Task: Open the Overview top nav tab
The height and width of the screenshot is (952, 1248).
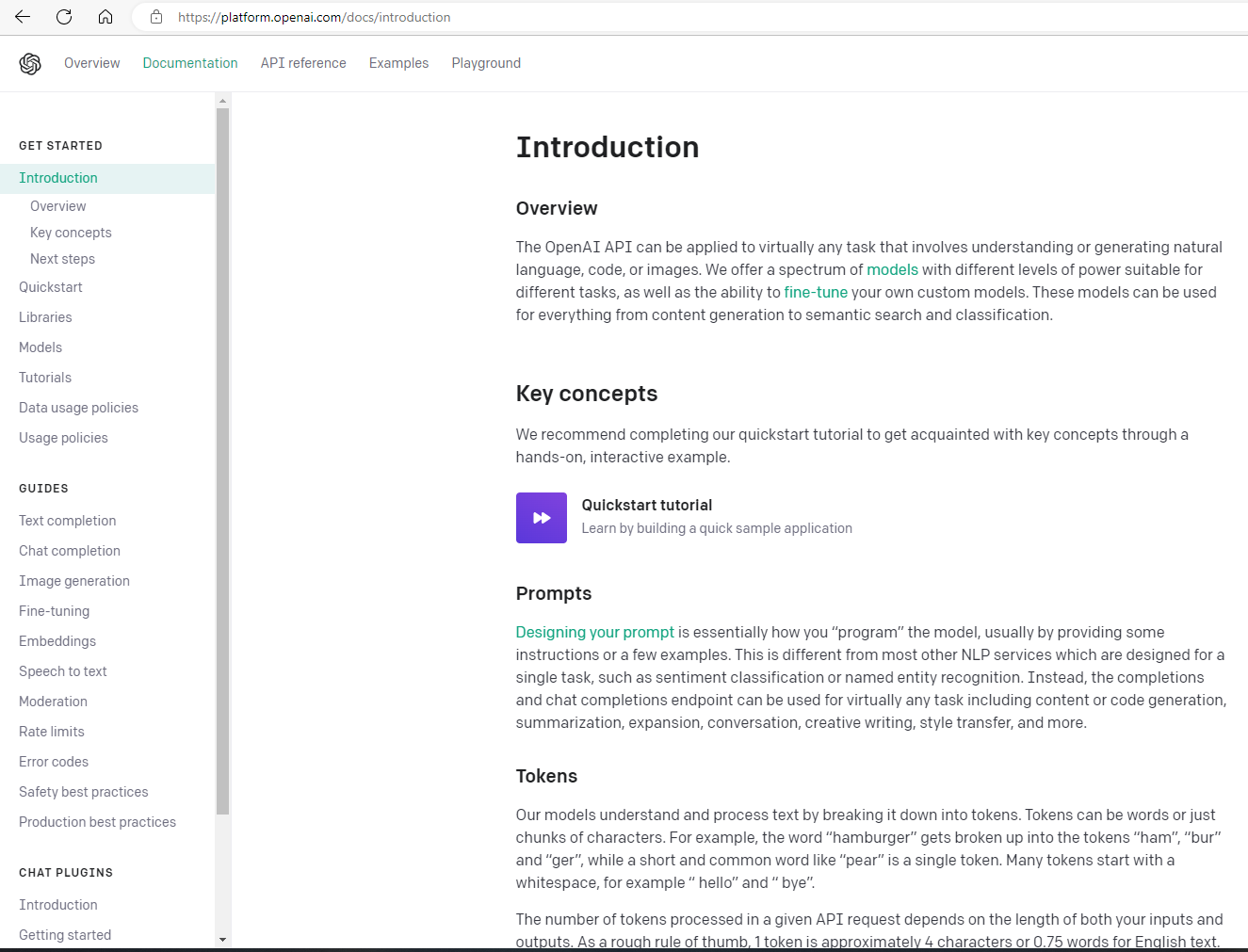Action: [92, 63]
